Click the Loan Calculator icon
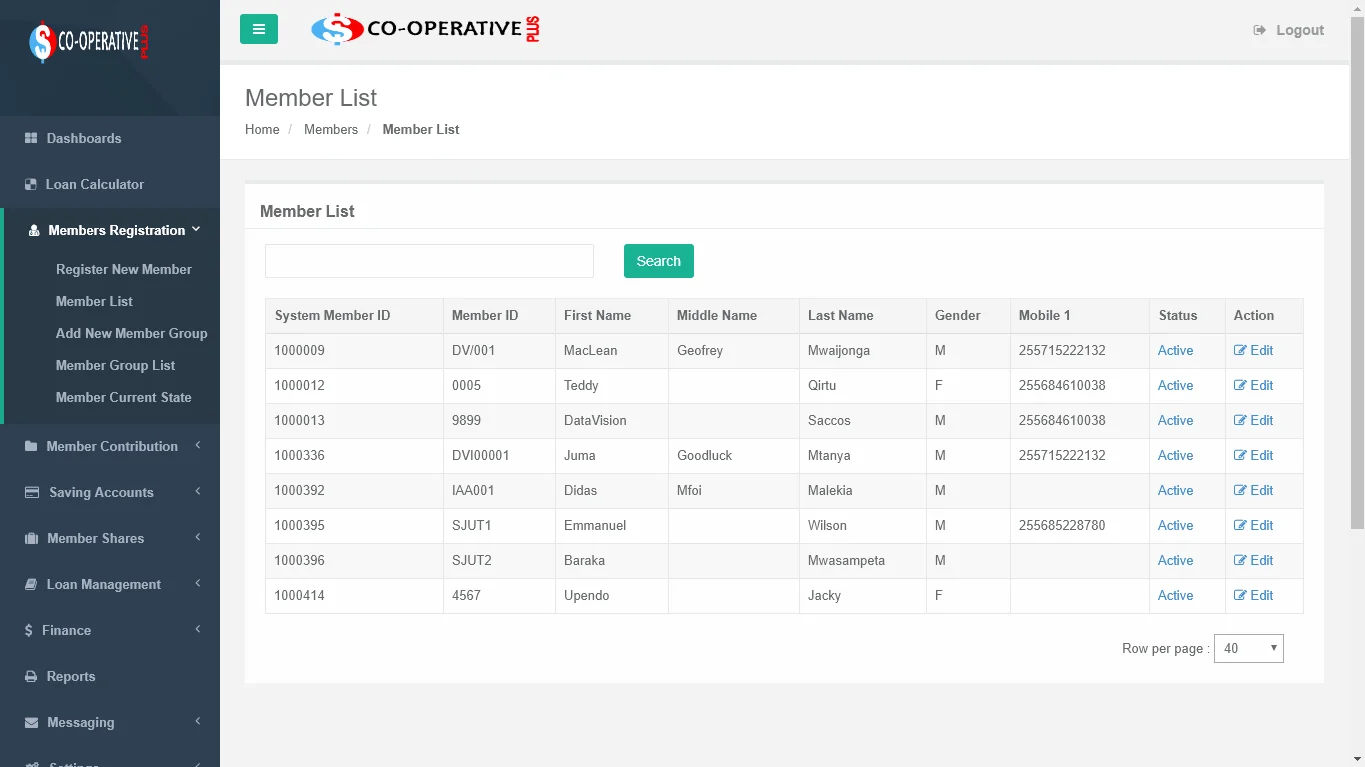Viewport: 1365px width, 767px height. 31,184
